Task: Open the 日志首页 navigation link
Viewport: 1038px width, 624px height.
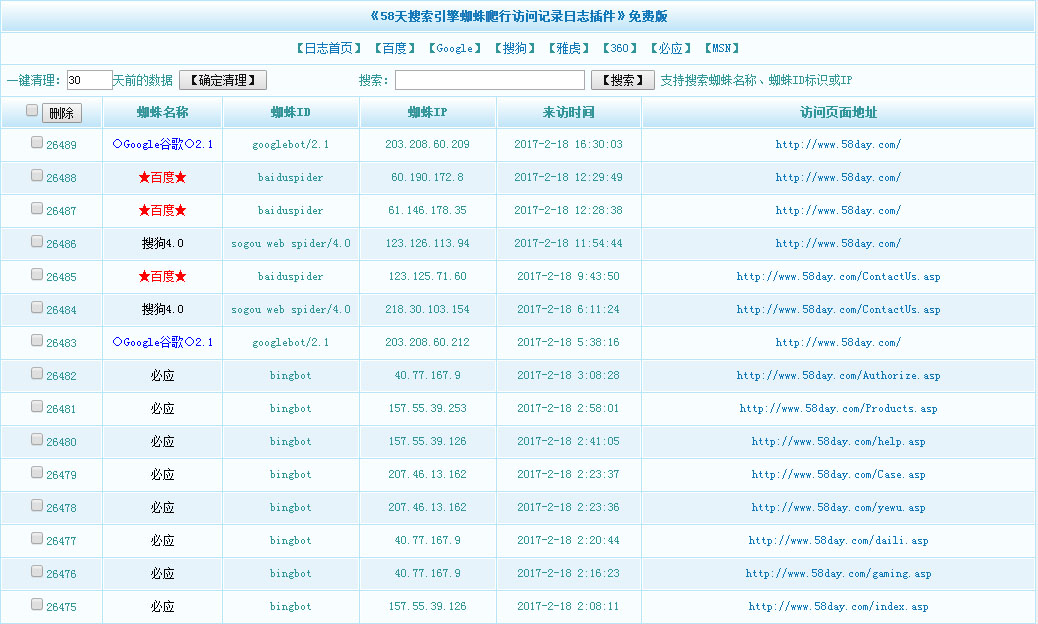Action: (328, 48)
